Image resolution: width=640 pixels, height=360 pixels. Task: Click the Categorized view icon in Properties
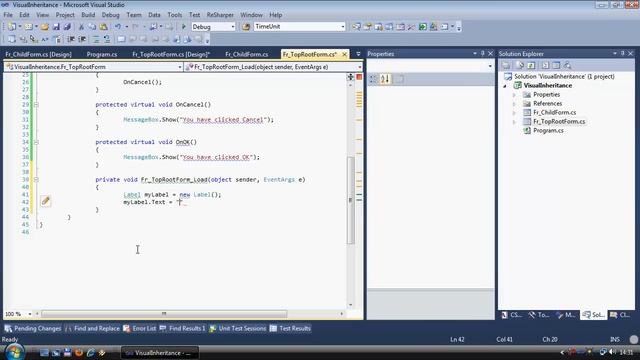click(x=373, y=79)
